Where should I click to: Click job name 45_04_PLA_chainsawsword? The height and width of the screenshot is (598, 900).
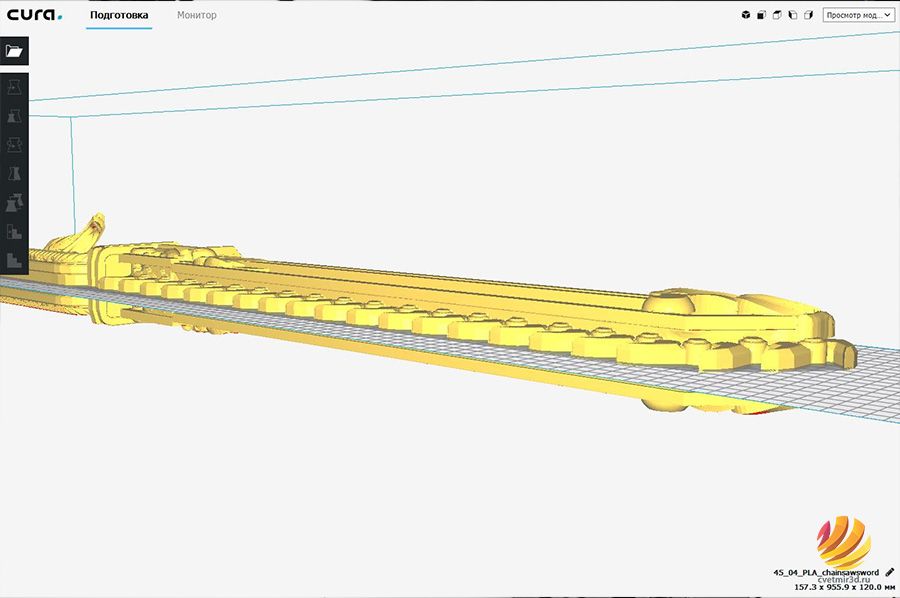click(826, 572)
